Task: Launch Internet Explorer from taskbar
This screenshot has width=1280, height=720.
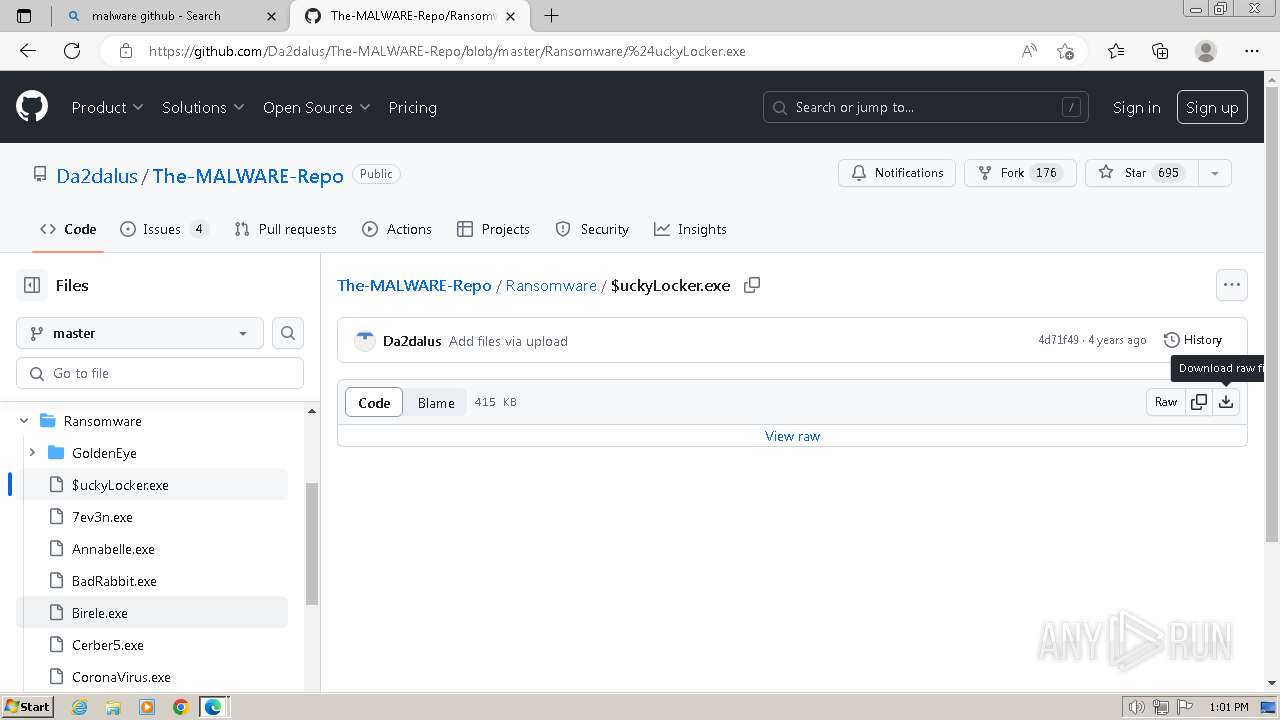Action: point(80,707)
